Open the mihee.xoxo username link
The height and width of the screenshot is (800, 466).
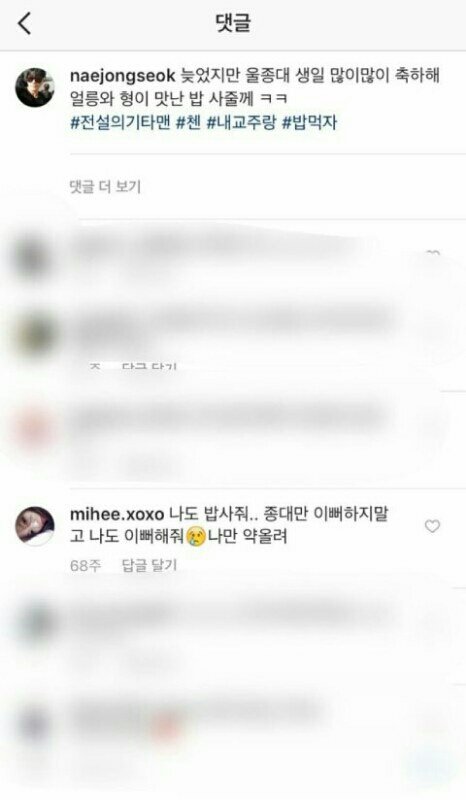tap(117, 514)
